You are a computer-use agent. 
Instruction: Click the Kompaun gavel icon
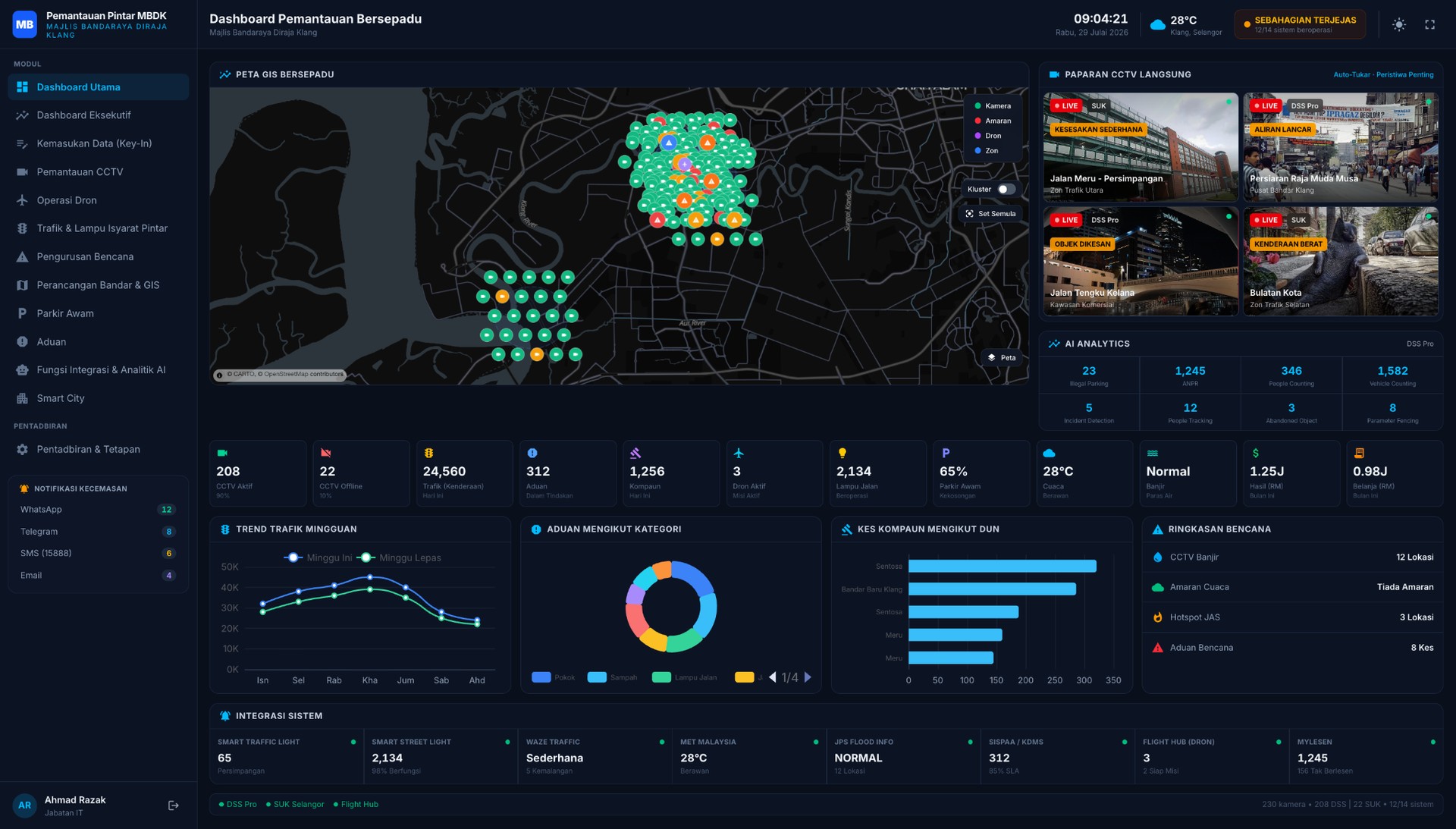pyautogui.click(x=635, y=453)
